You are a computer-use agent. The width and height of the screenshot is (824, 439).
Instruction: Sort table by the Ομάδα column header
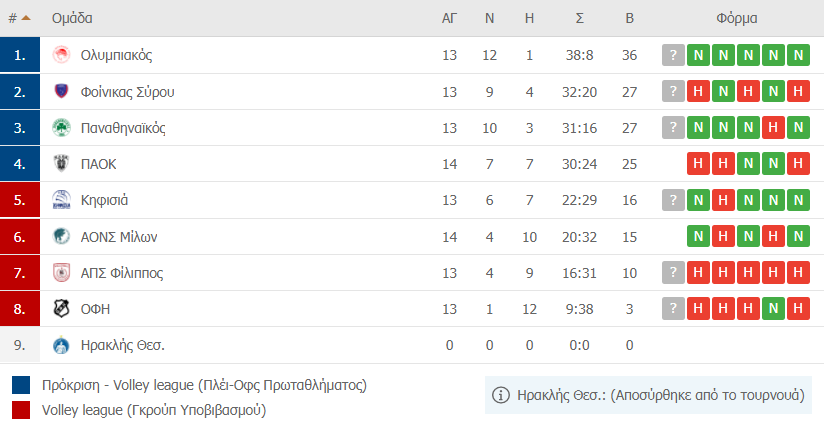[73, 18]
